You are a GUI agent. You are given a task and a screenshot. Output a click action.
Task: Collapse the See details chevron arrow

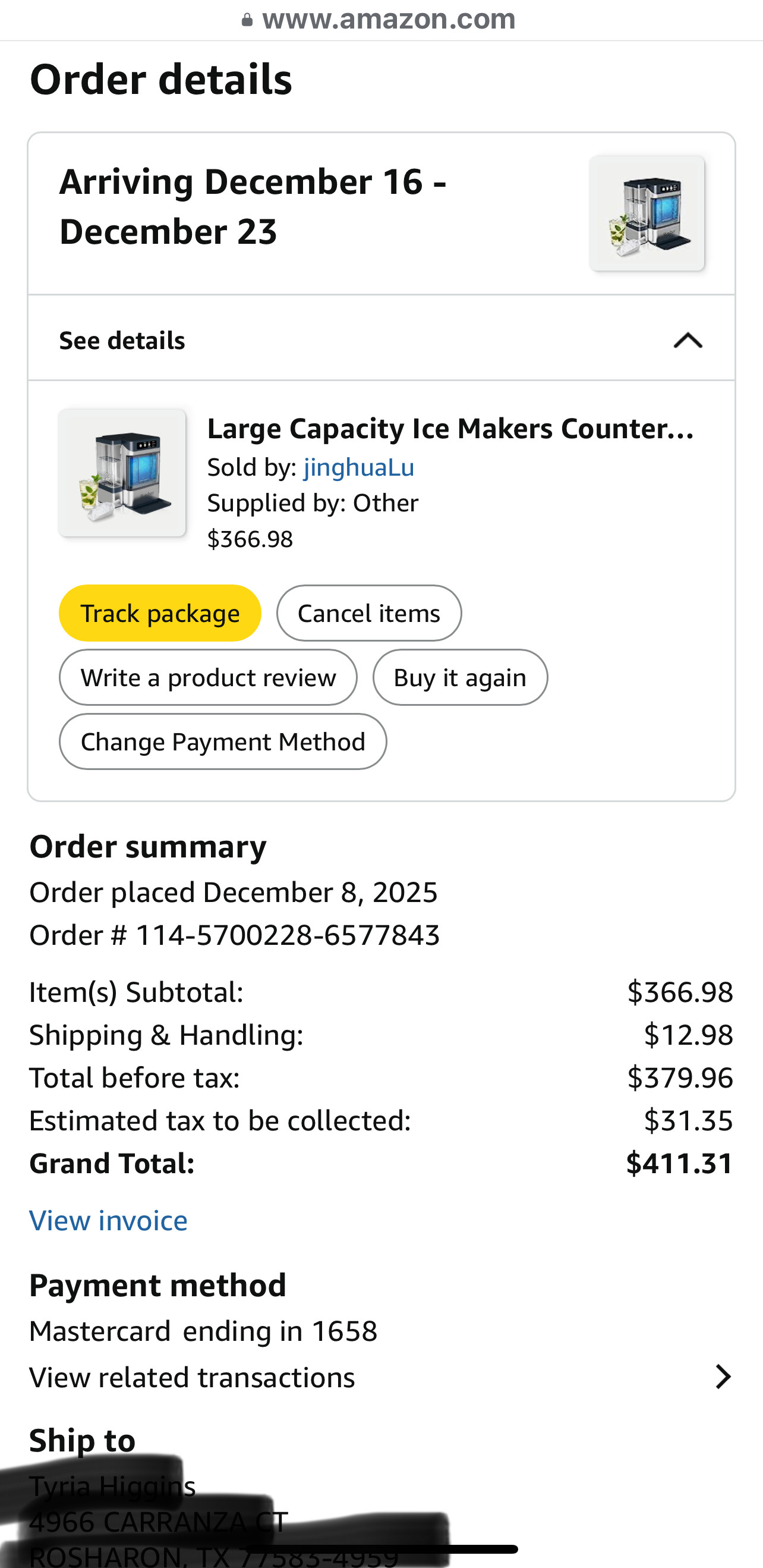(x=688, y=340)
